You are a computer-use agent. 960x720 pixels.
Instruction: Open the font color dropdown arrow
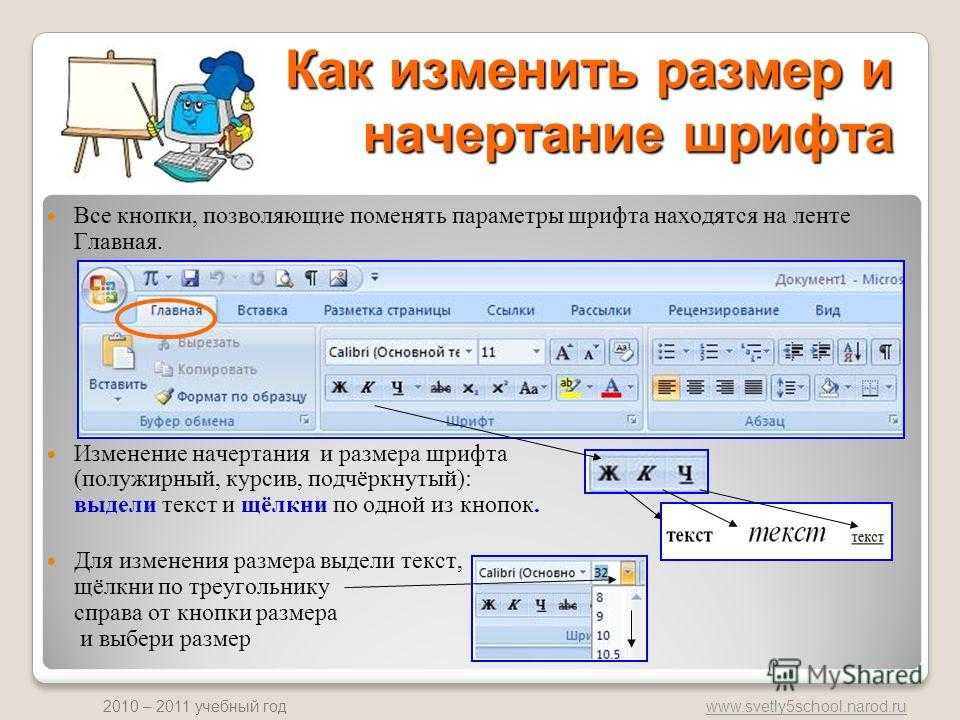click(x=630, y=388)
